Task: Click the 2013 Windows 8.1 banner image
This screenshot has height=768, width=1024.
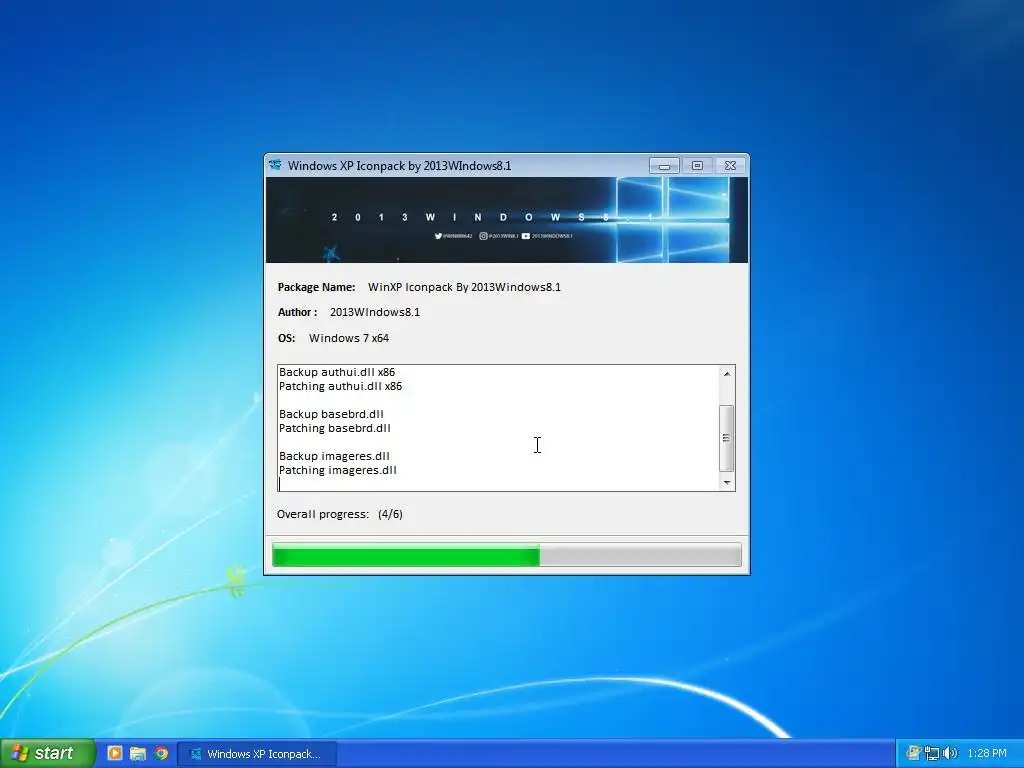Action: (x=507, y=220)
